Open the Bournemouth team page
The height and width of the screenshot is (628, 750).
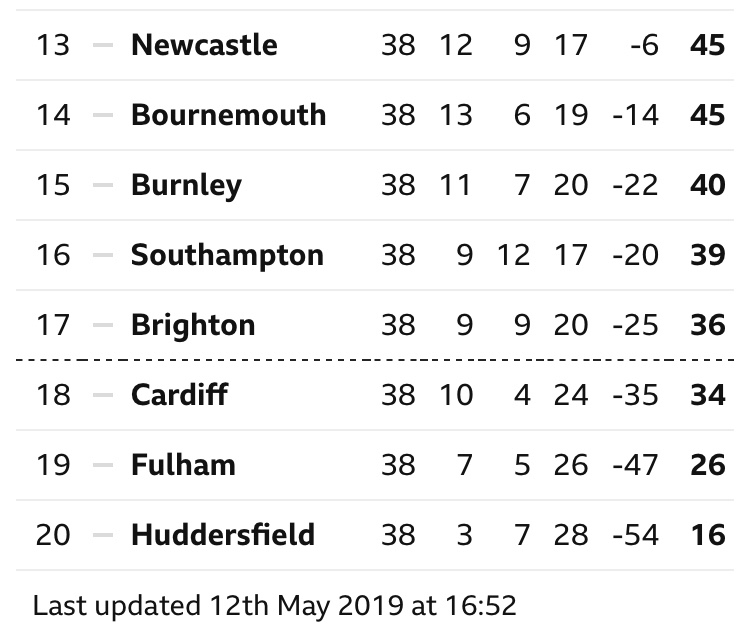228,115
